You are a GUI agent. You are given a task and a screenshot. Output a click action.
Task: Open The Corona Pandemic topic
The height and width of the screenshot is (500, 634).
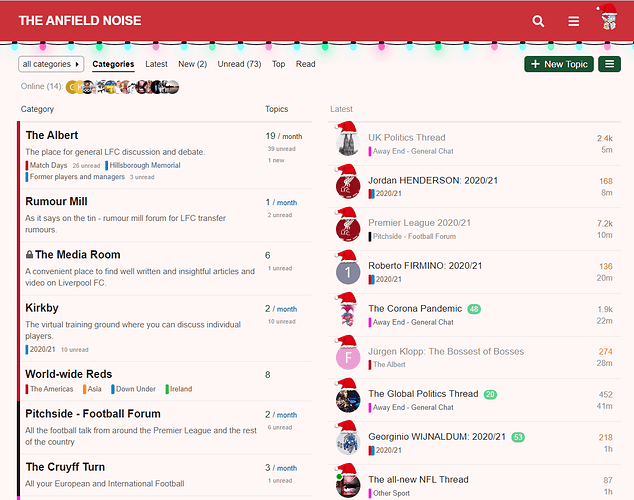tap(415, 309)
